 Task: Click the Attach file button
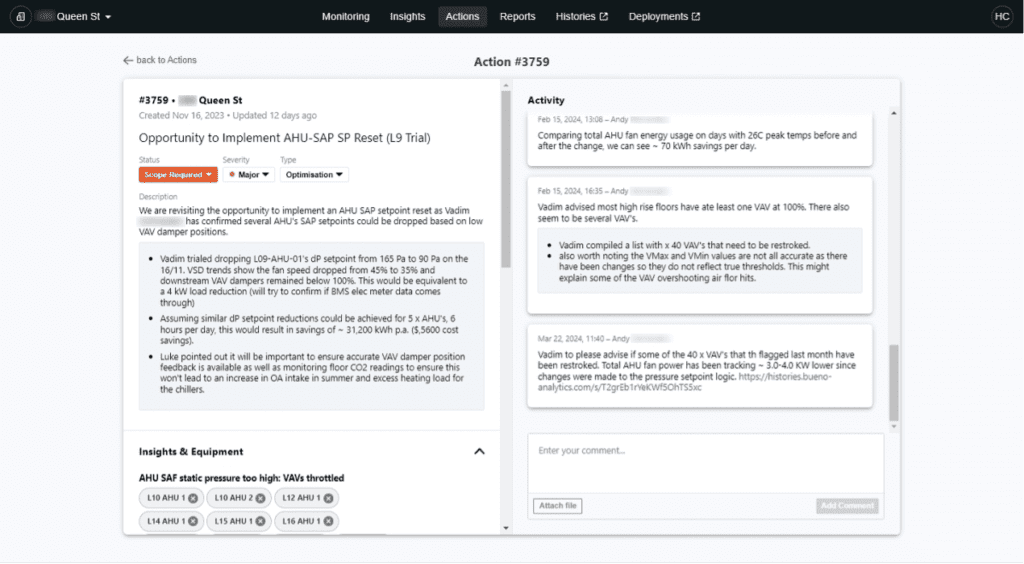click(x=557, y=506)
